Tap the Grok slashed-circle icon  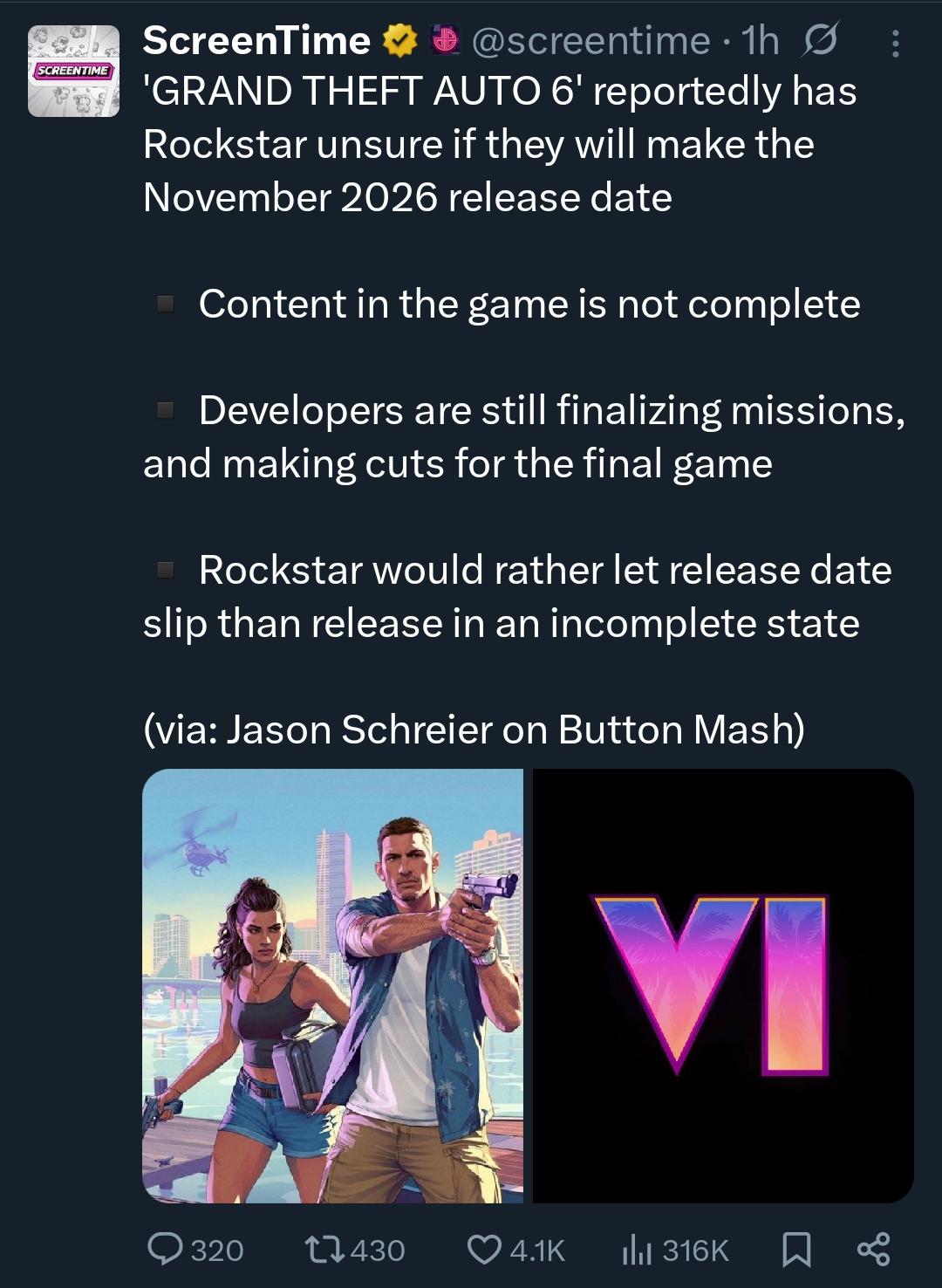(818, 41)
